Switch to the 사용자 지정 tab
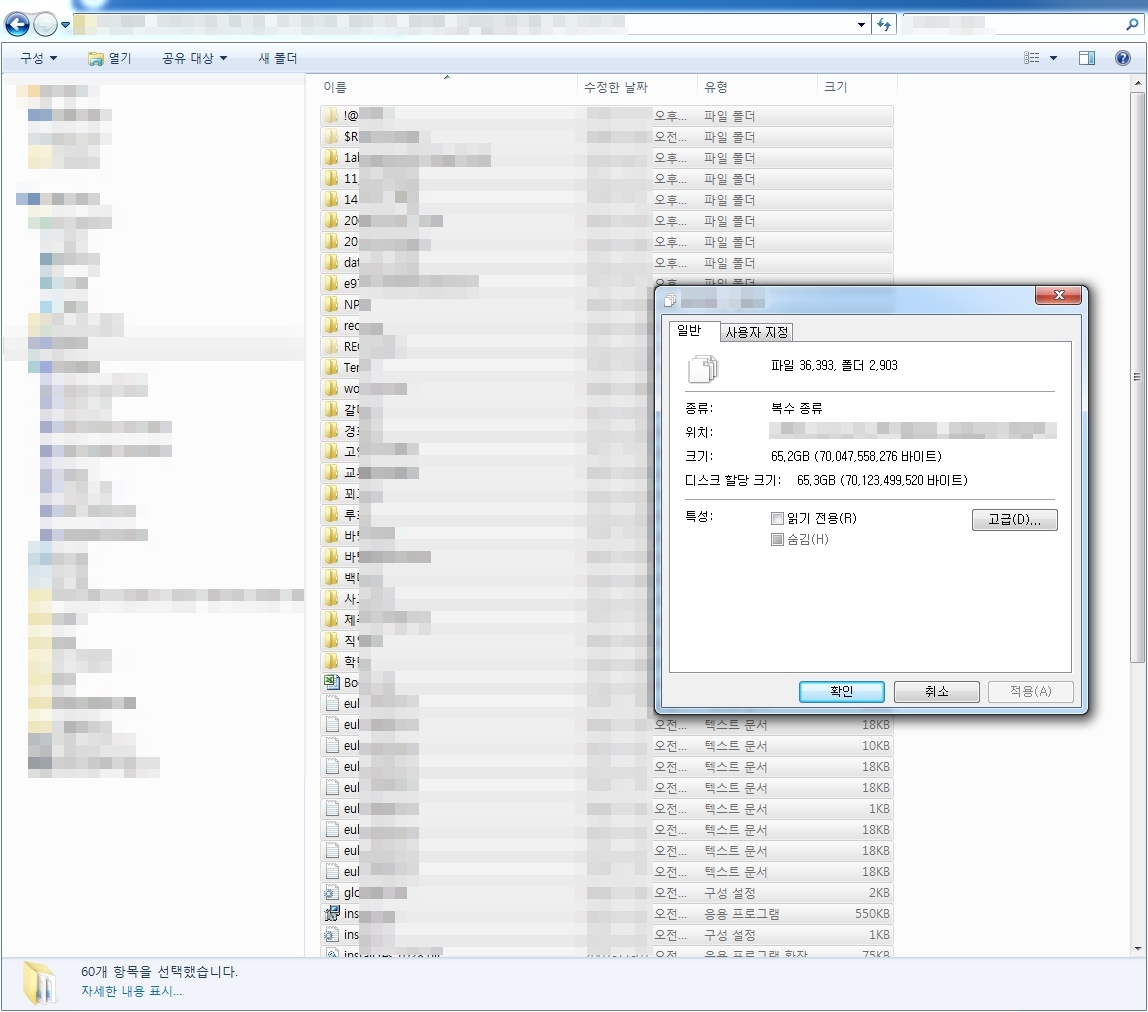This screenshot has width=1148, height=1012. pos(756,332)
